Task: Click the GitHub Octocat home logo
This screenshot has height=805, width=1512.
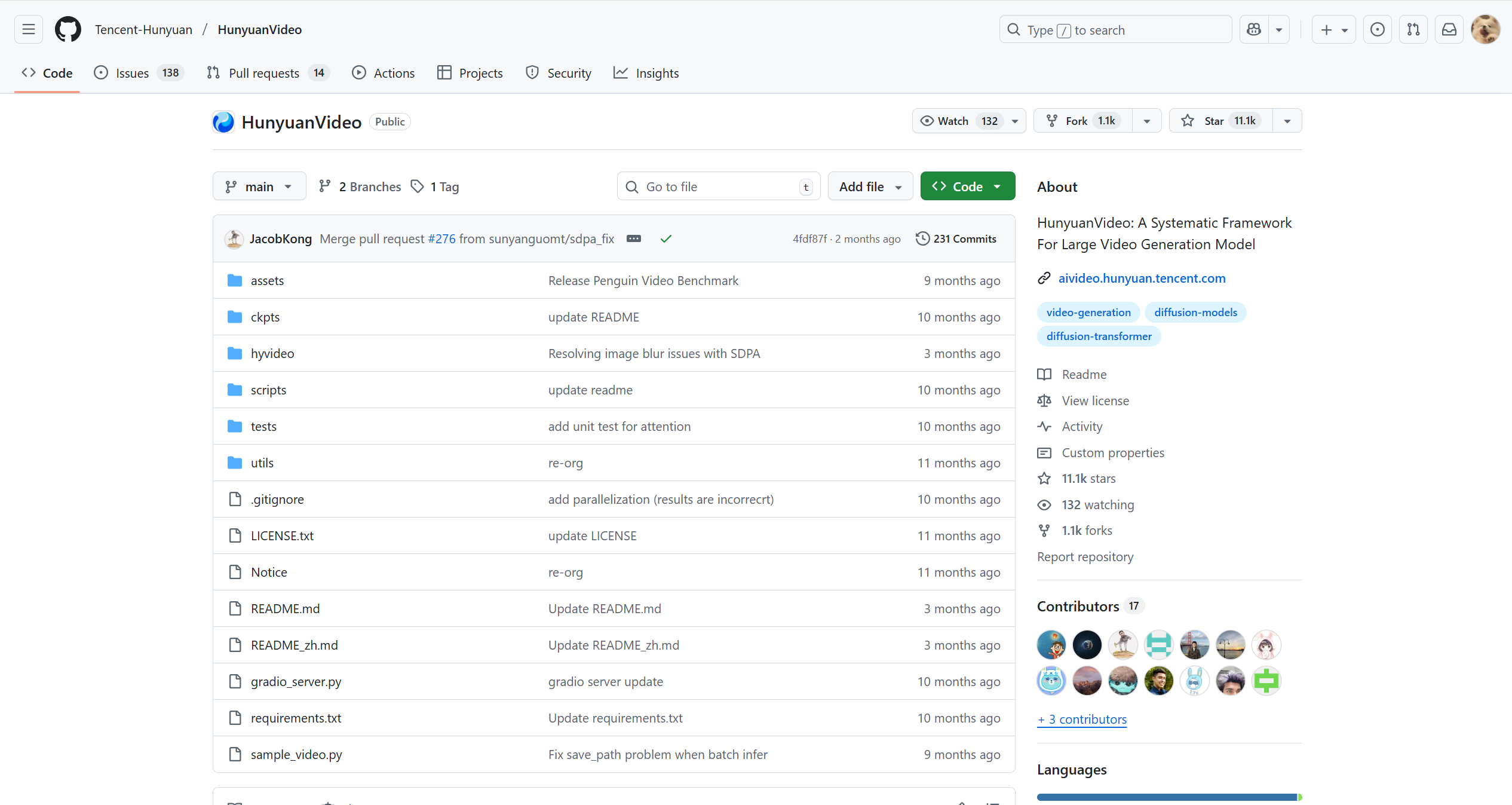Action: 68,29
